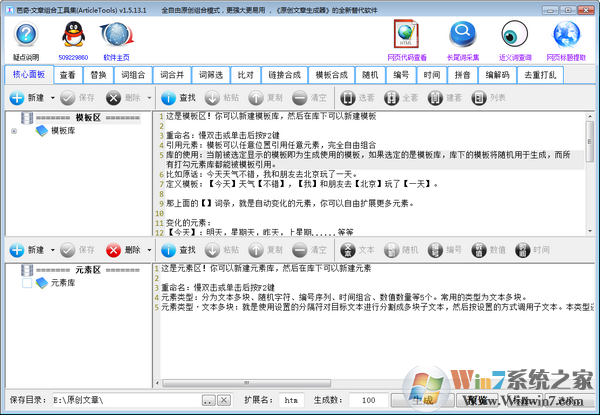Viewport: 600px width, 415px height.
Task: Click 粘贴 in the element toolbar
Action: pyautogui.click(x=222, y=250)
